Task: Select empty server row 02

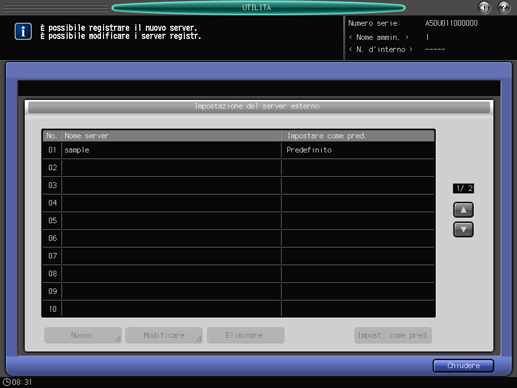Action: tap(239, 168)
